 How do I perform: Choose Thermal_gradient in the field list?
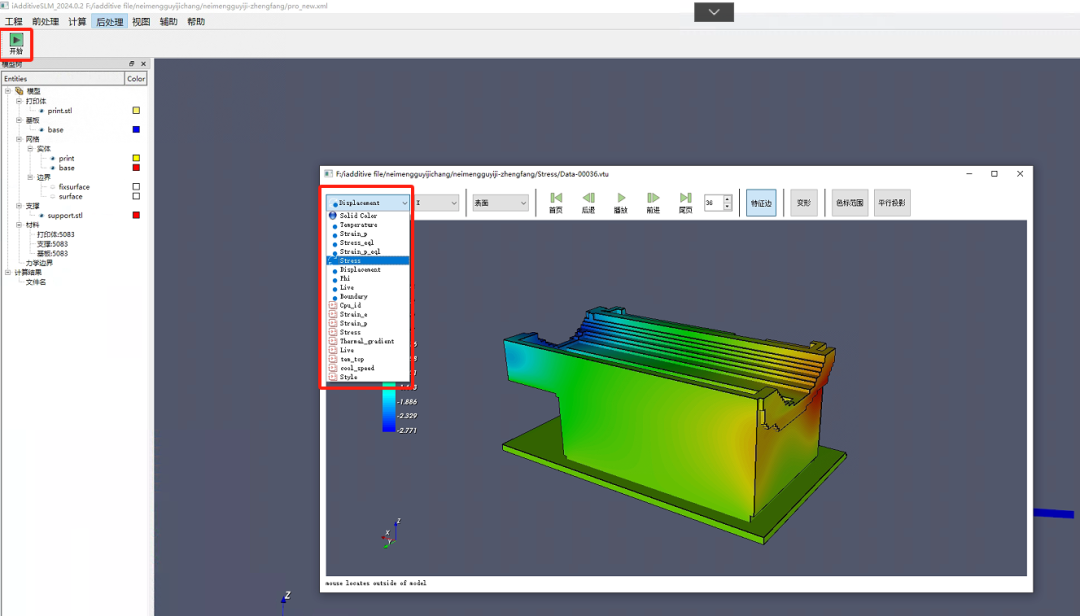(366, 341)
